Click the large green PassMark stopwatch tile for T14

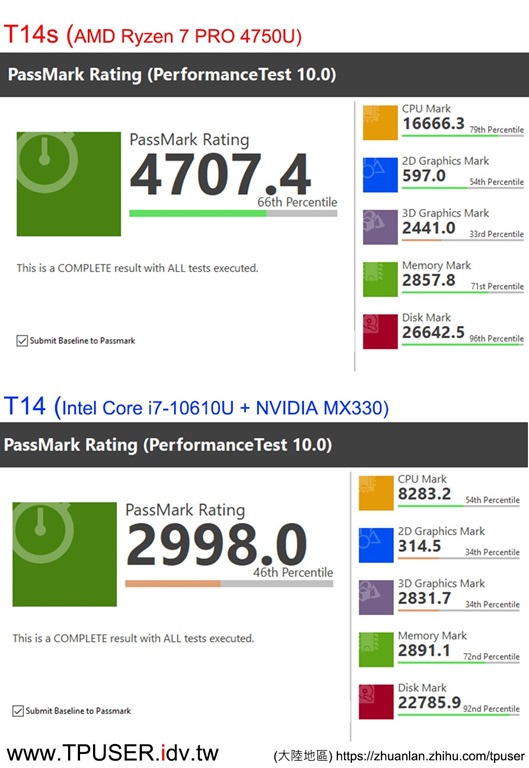pyautogui.click(x=65, y=554)
